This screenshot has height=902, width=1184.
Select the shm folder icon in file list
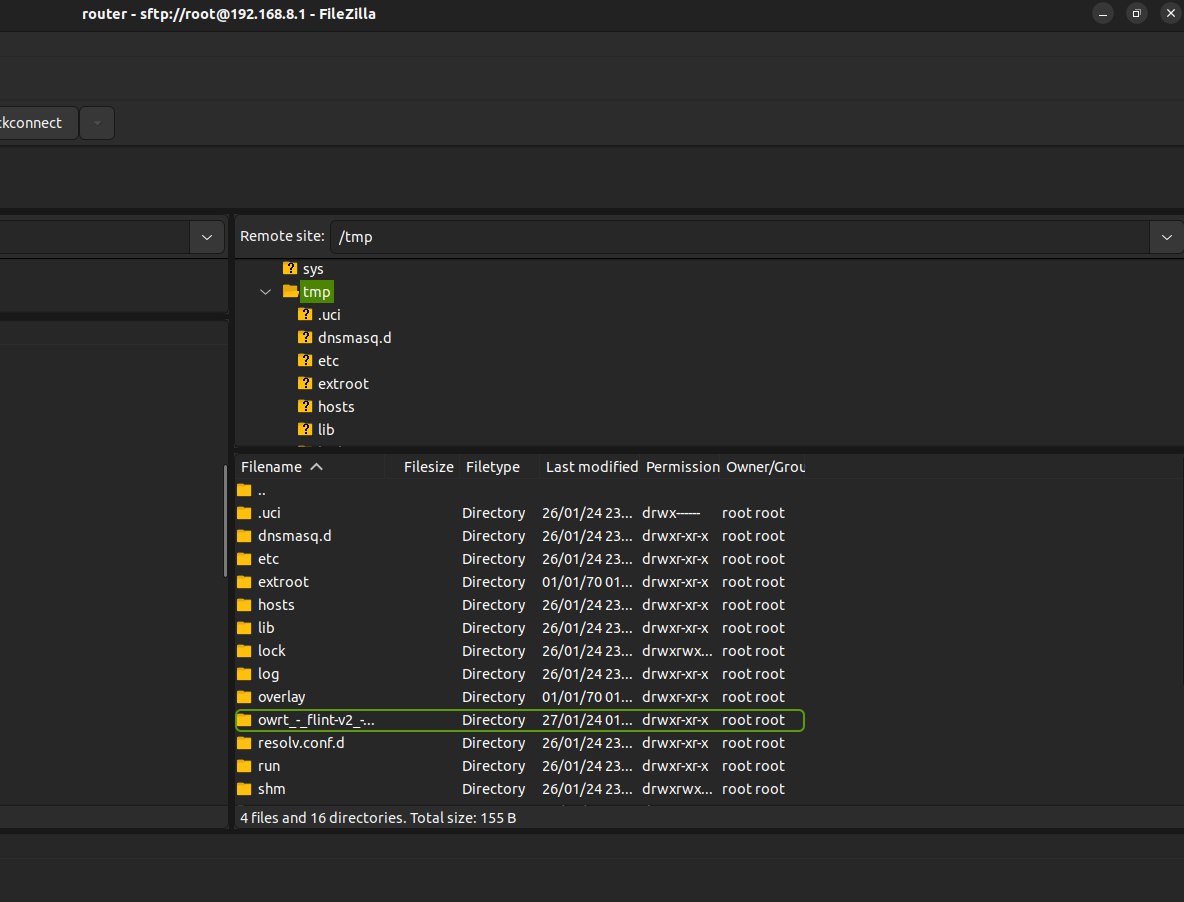coord(244,789)
